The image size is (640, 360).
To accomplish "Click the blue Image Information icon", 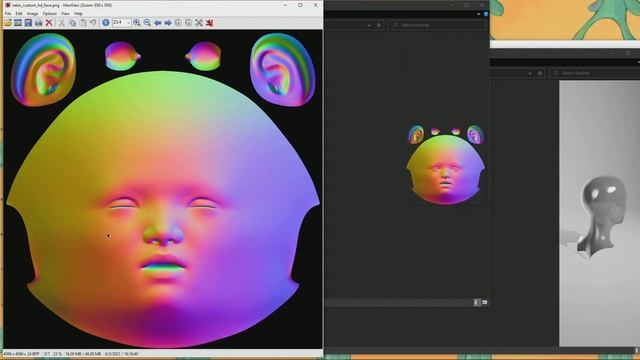I will (x=106, y=23).
